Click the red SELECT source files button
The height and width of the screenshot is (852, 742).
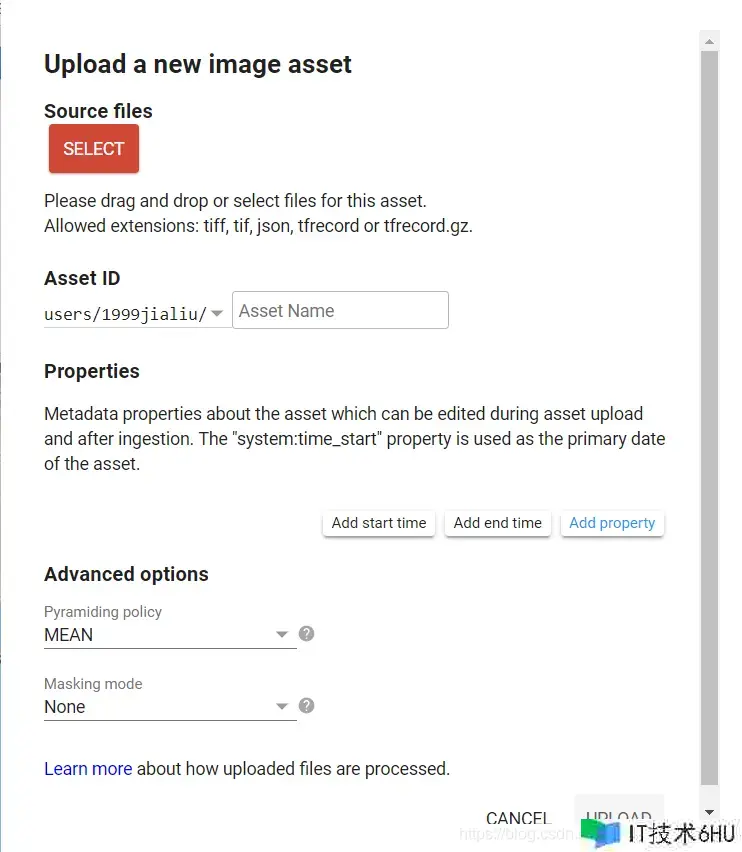click(94, 149)
